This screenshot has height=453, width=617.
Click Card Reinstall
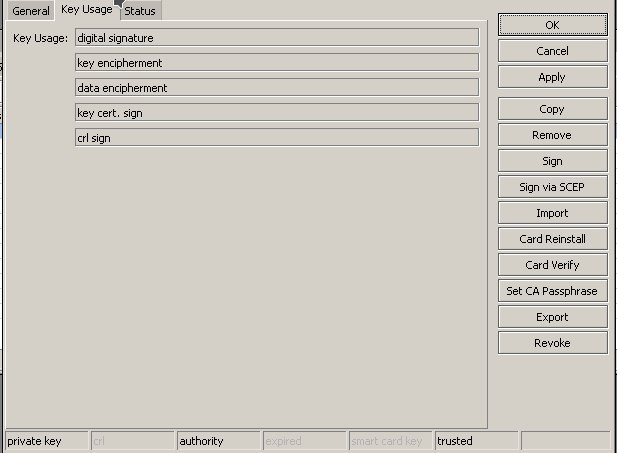tap(552, 239)
